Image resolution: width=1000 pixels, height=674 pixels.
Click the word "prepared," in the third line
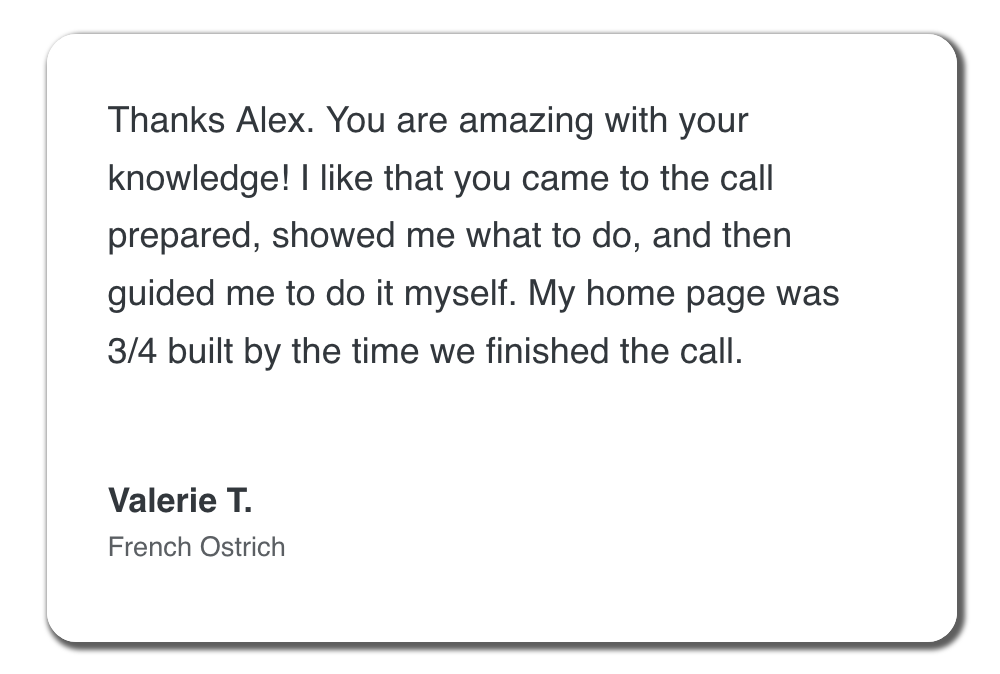pos(184,236)
